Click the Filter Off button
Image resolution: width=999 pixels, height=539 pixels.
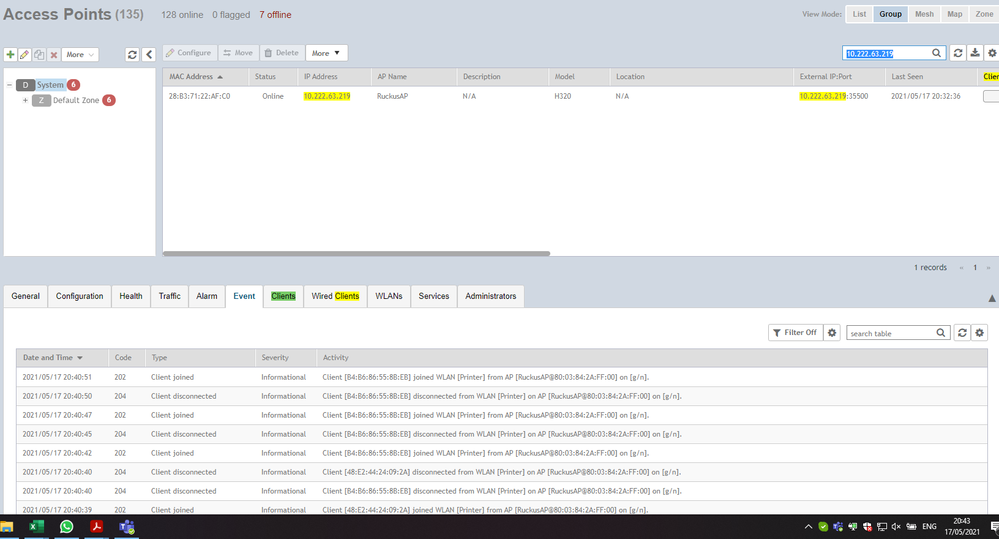(x=794, y=332)
